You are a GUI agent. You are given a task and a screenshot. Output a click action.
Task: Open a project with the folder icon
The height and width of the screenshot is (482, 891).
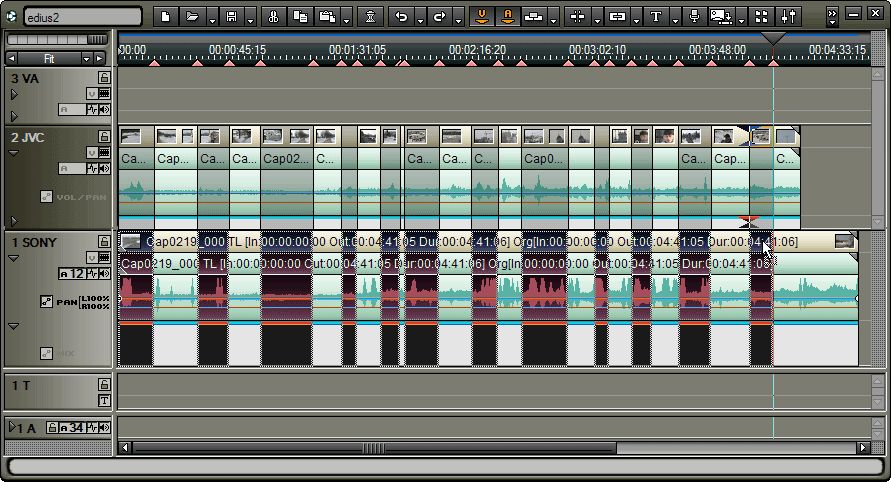click(192, 16)
